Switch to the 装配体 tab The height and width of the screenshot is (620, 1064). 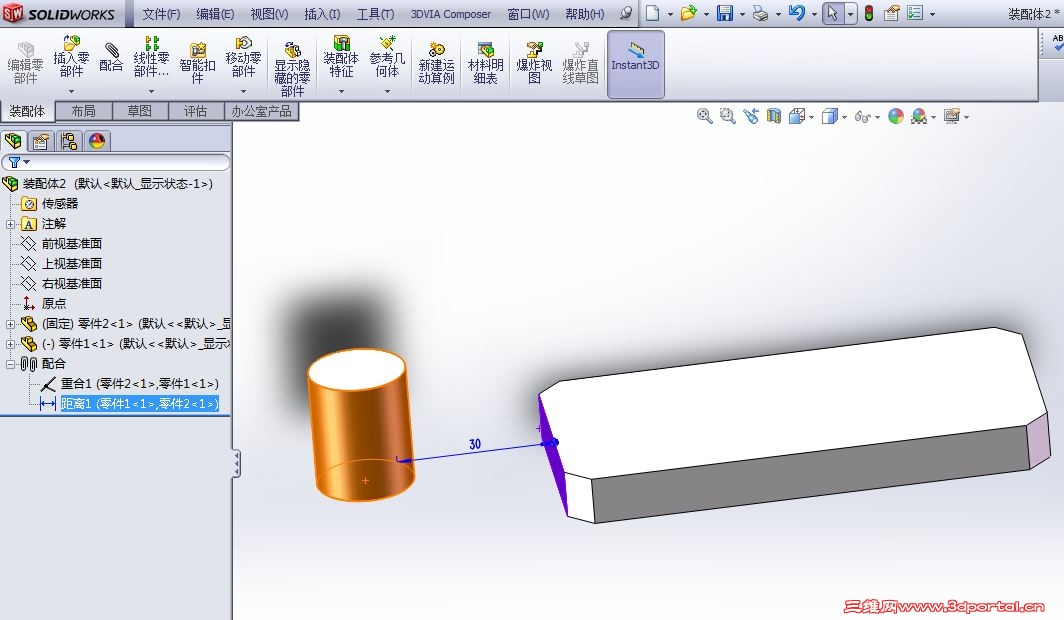click(x=27, y=111)
